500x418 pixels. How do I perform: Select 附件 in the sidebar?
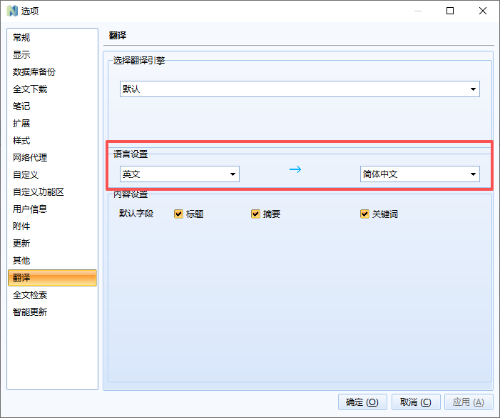click(52, 226)
